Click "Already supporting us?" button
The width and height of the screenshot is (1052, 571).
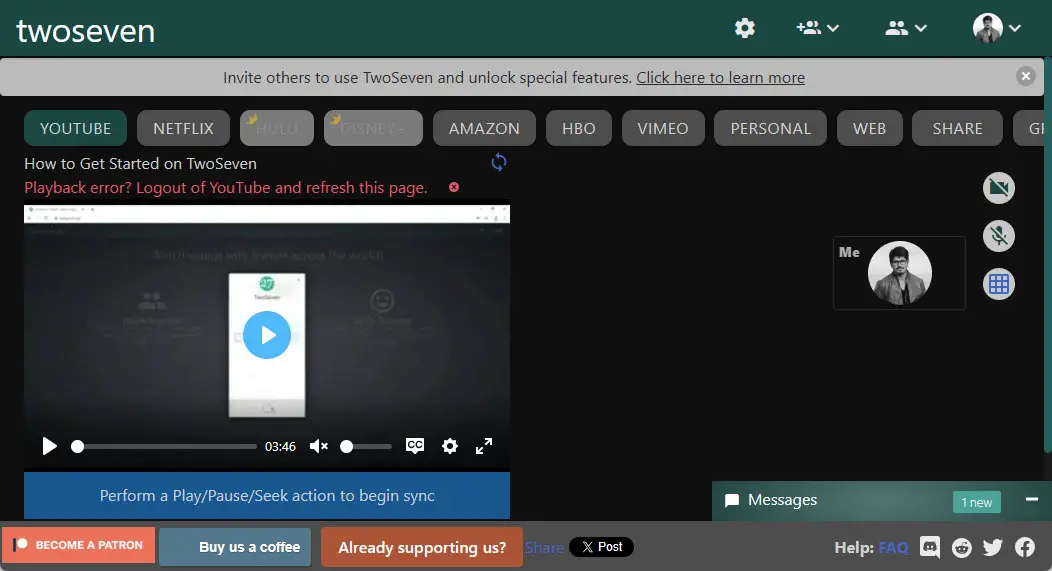point(422,547)
